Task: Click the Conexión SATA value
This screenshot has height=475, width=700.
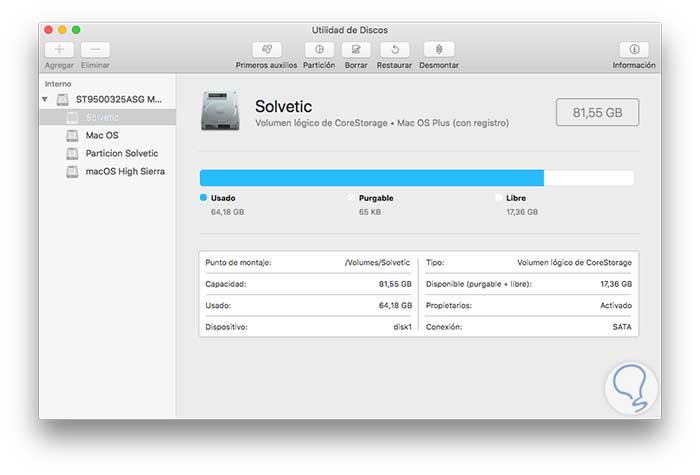Action: (622, 327)
